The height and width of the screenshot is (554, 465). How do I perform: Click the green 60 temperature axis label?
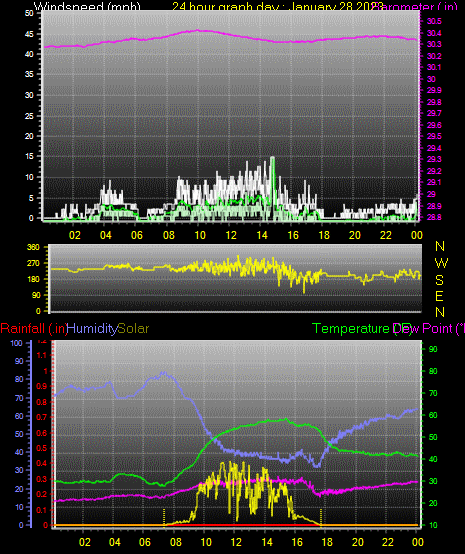click(x=433, y=415)
